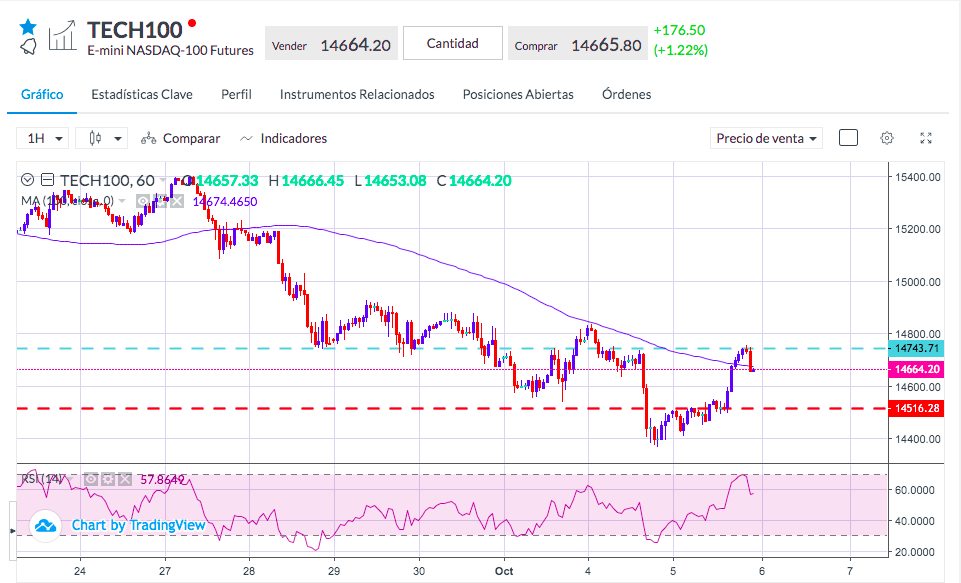Open chart settings gear in toolbar
This screenshot has width=961, height=583.
coord(887,138)
